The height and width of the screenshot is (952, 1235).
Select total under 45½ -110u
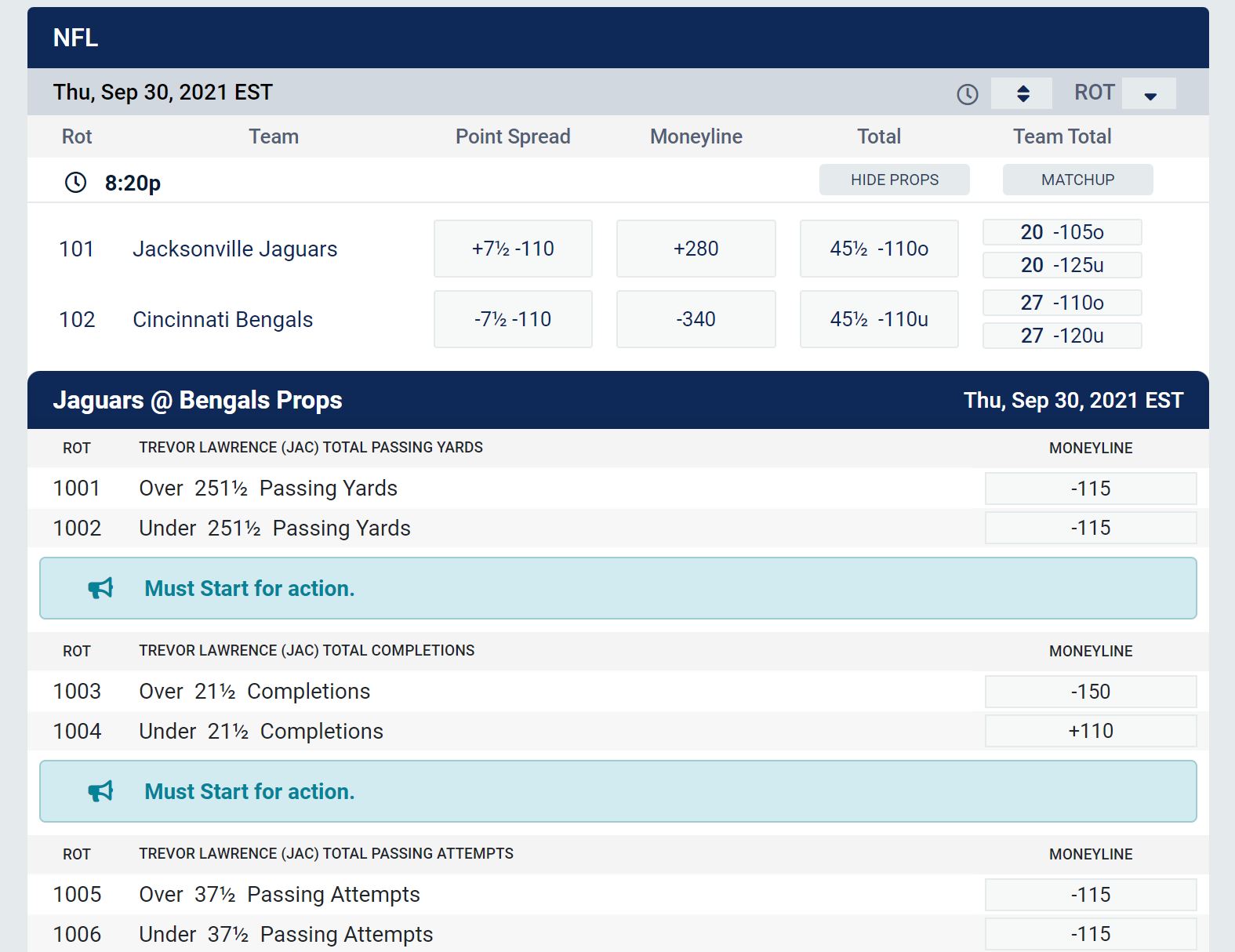pyautogui.click(x=879, y=319)
